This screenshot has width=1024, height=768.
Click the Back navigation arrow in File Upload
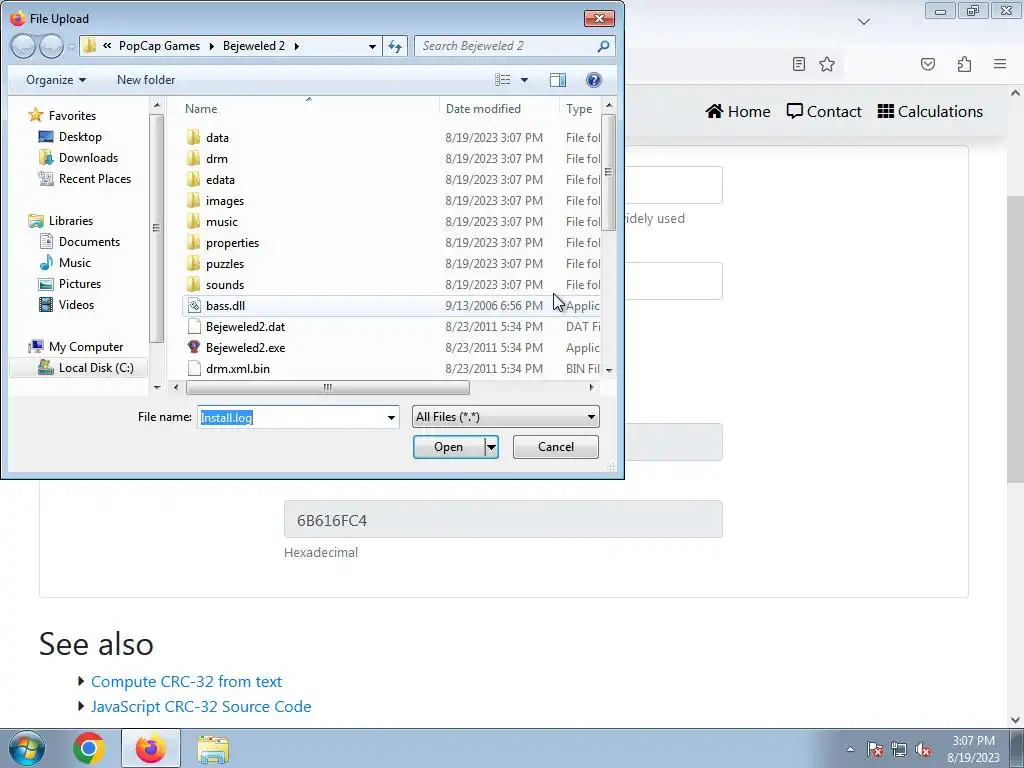click(24, 46)
